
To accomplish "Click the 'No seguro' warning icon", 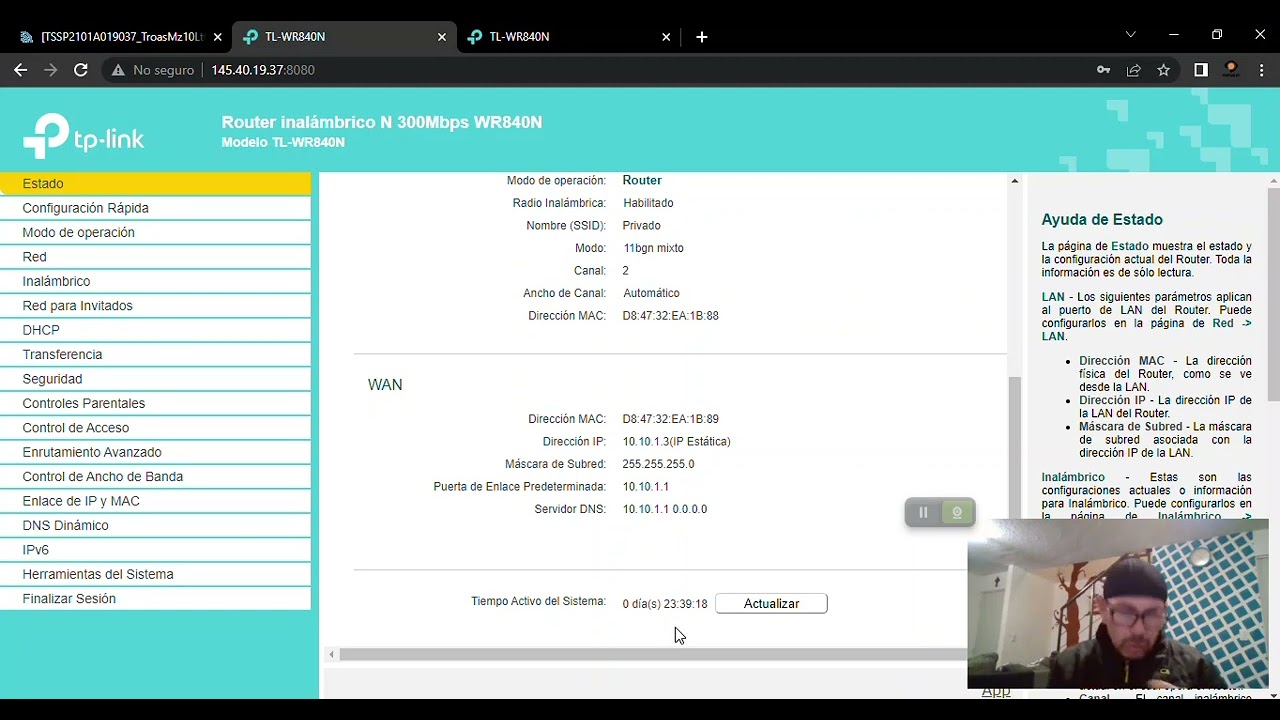I will [x=118, y=70].
